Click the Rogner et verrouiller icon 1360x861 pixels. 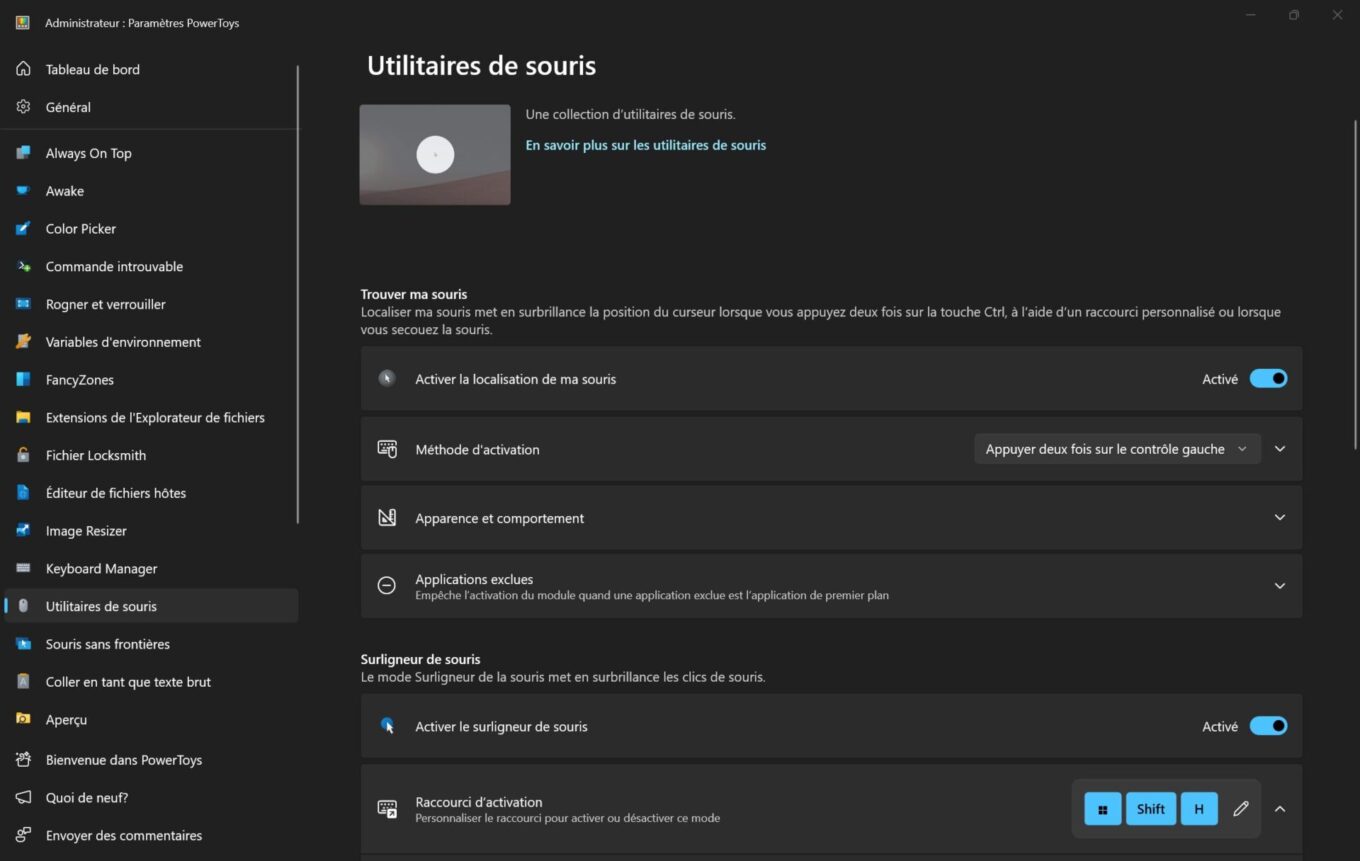coord(23,304)
